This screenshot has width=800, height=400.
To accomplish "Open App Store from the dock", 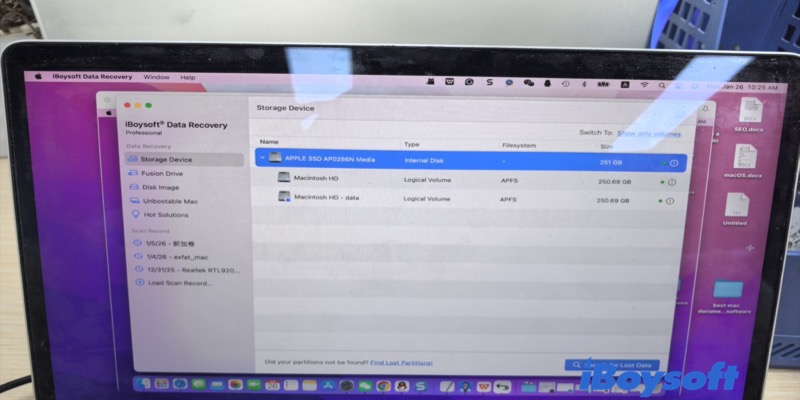I will point(328,386).
